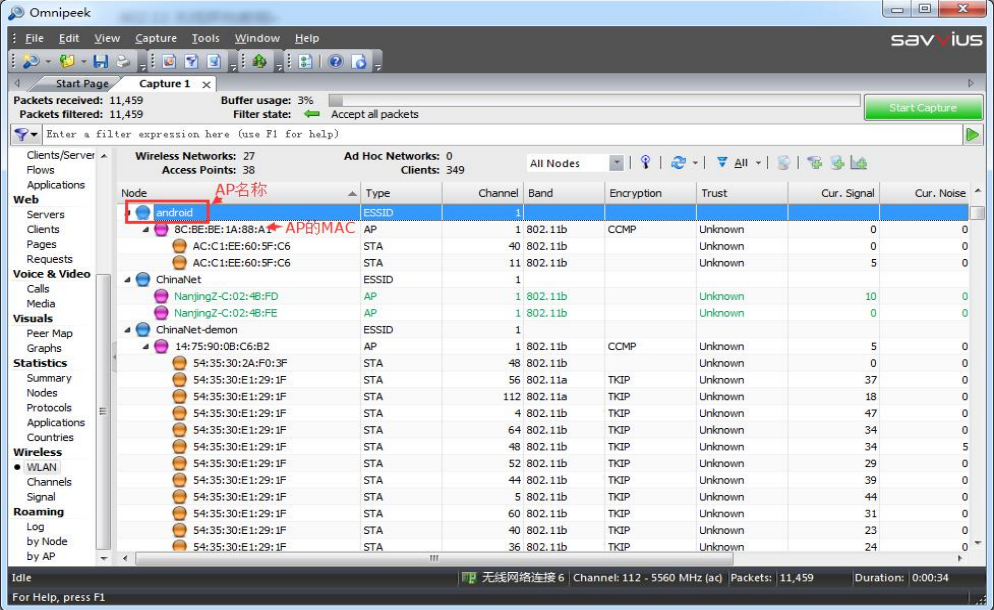
Task: Collapse the 14:75:90:0B:C6:B2 AP node
Action: 146,346
